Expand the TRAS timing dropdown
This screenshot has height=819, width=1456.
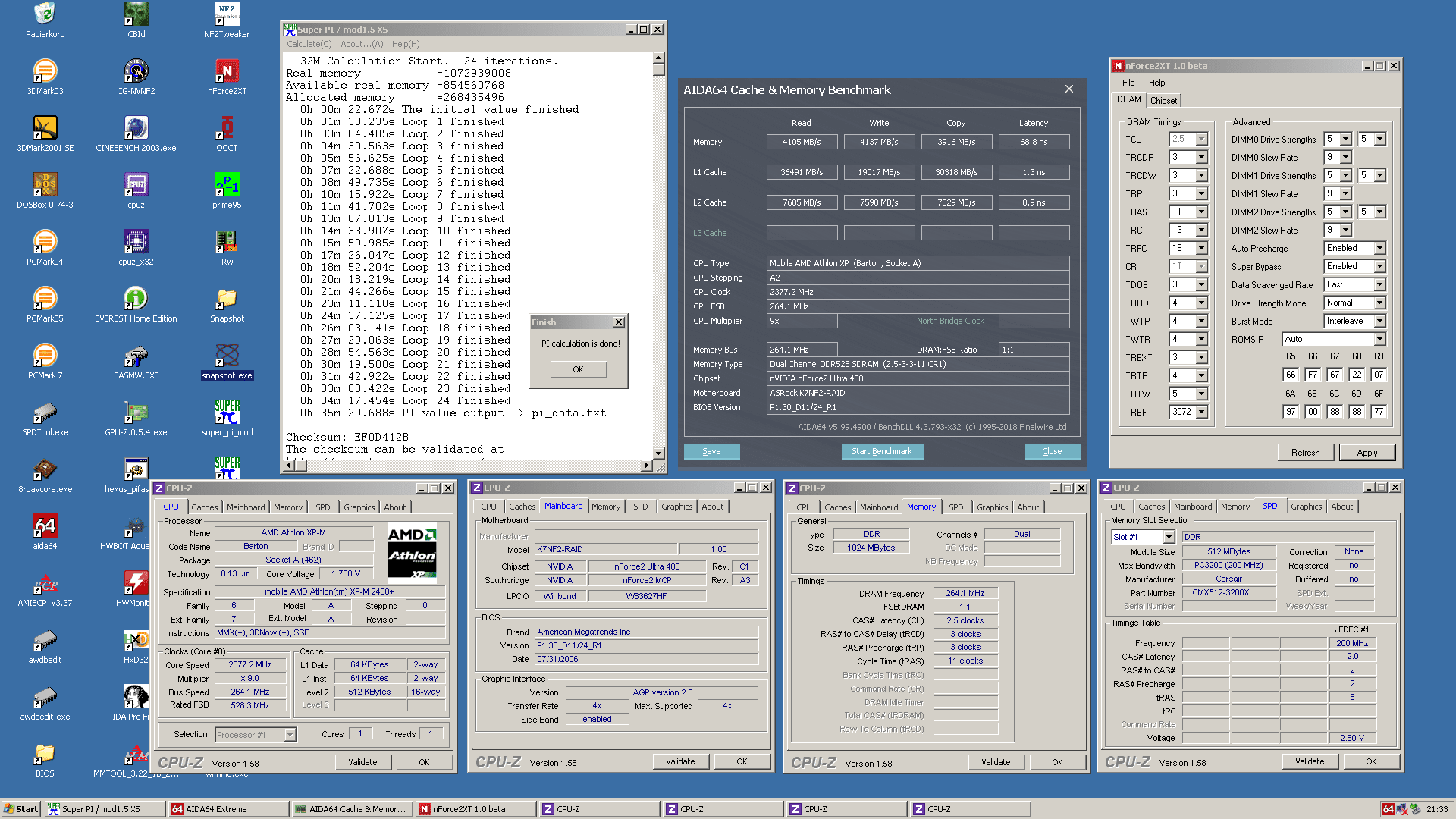(x=1201, y=212)
